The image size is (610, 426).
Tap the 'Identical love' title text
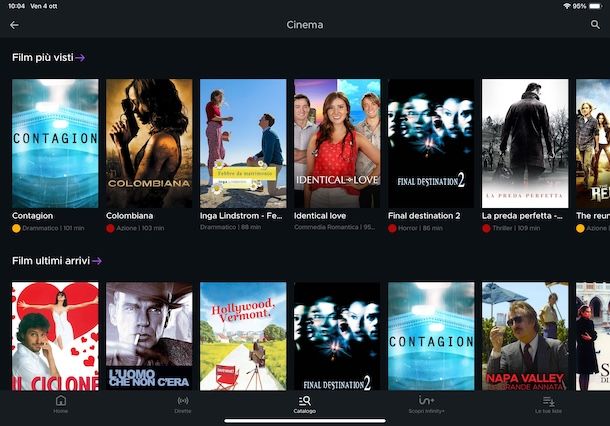pos(320,216)
